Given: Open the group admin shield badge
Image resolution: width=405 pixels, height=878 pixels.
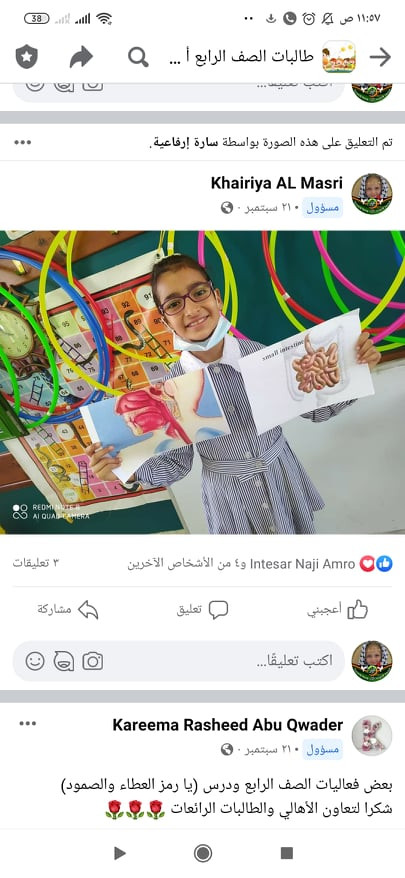Looking at the screenshot, I should pos(26,57).
